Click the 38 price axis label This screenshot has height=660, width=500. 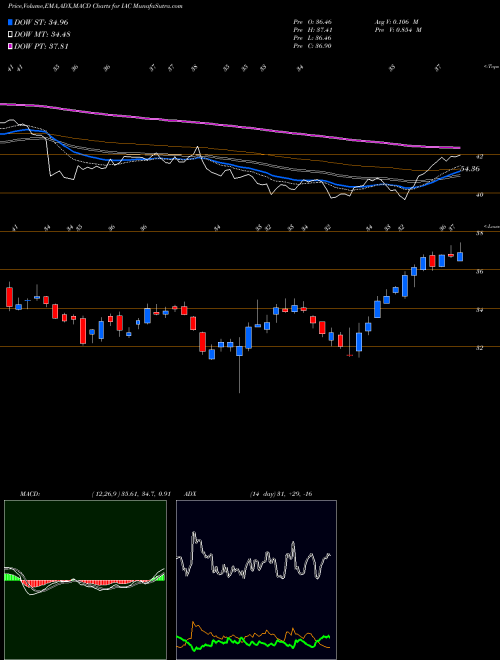[479, 233]
